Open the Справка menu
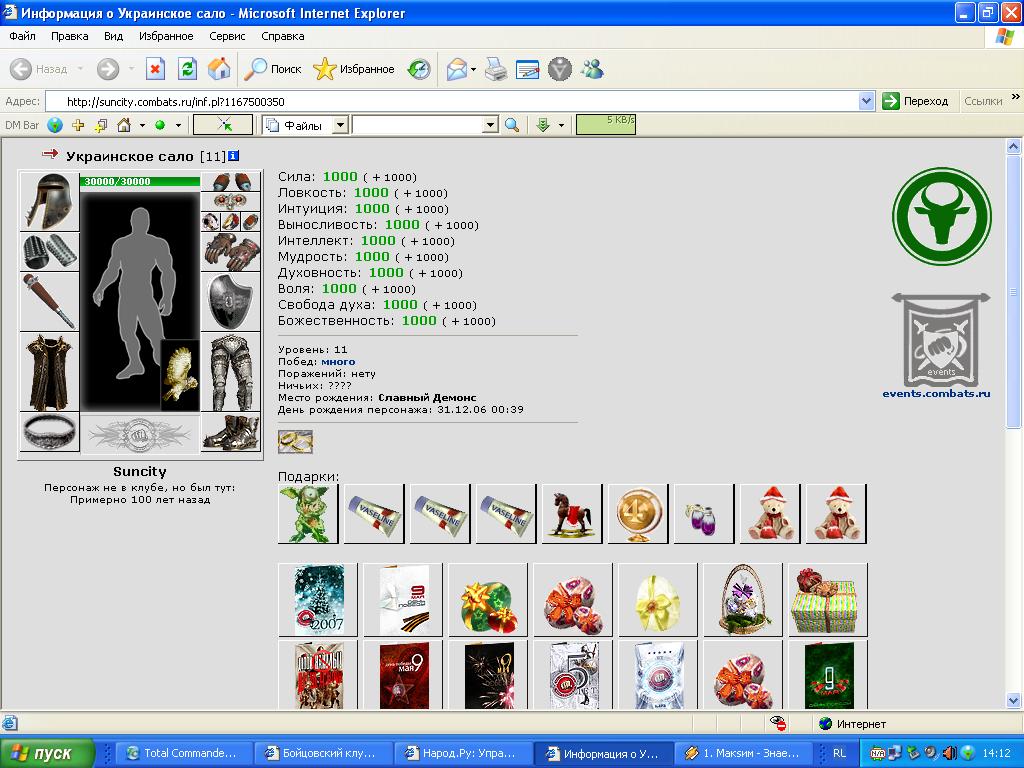1024x768 pixels. click(283, 36)
